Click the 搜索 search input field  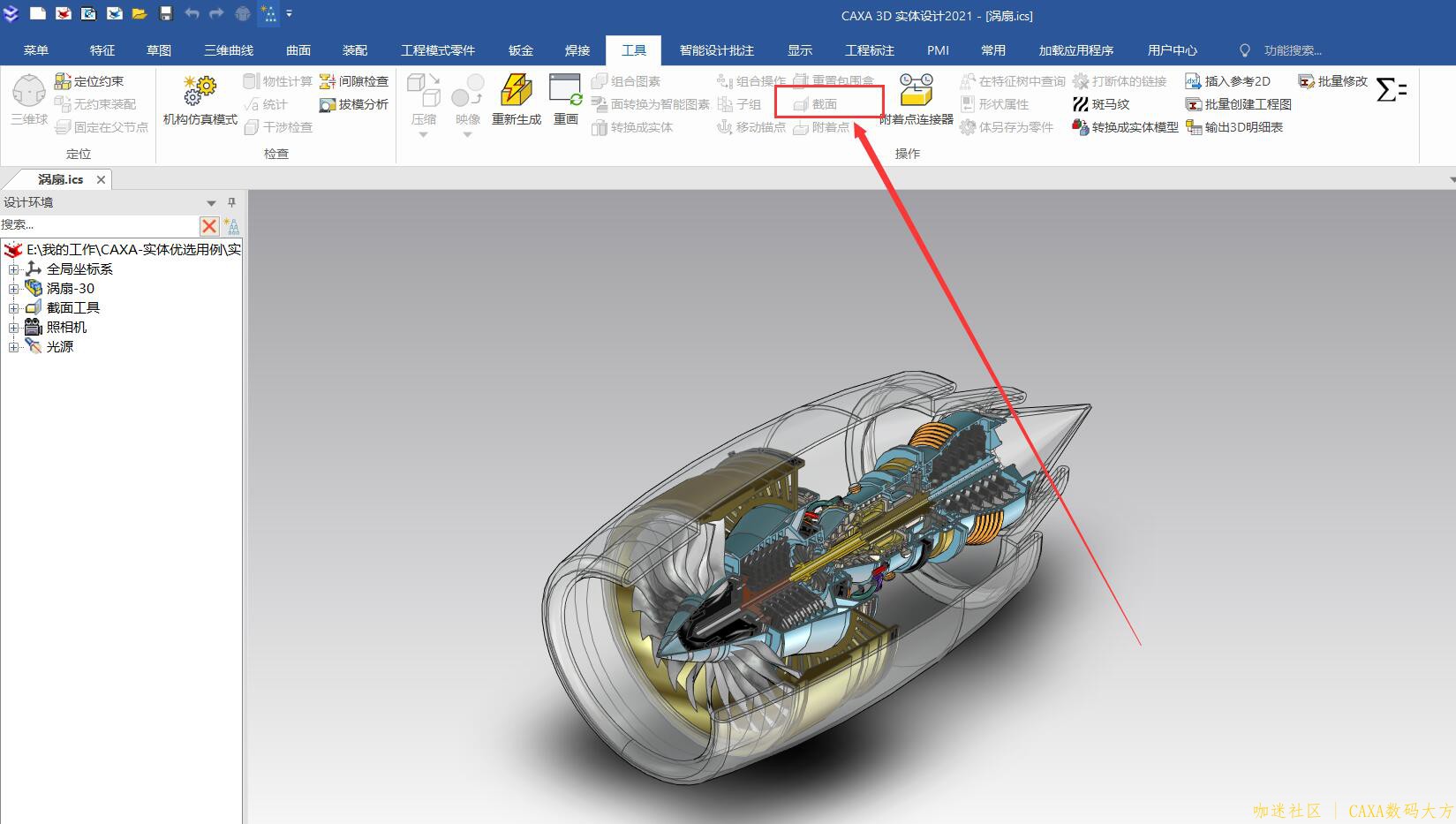pyautogui.click(x=99, y=225)
